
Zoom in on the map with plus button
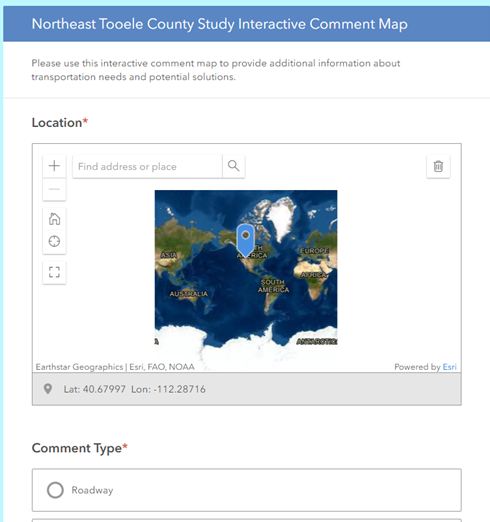[54, 166]
